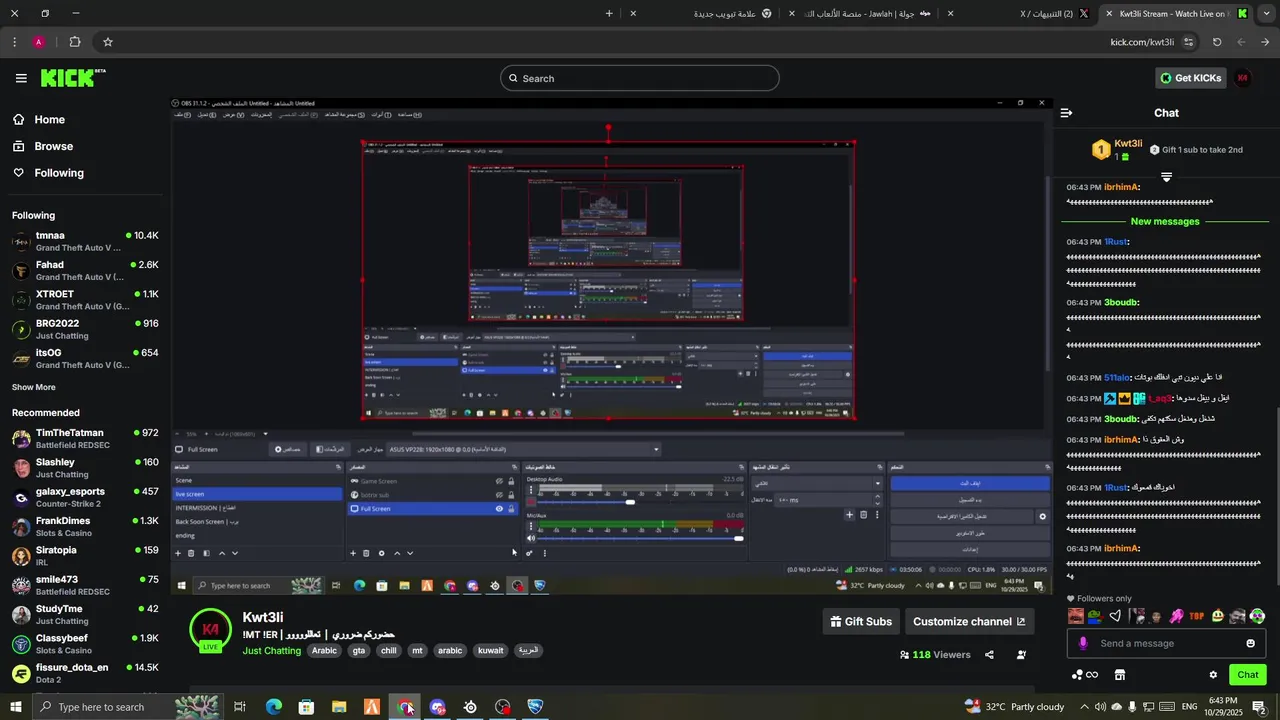Collapse the chat panel icon
The image size is (1280, 720).
pos(1066,113)
